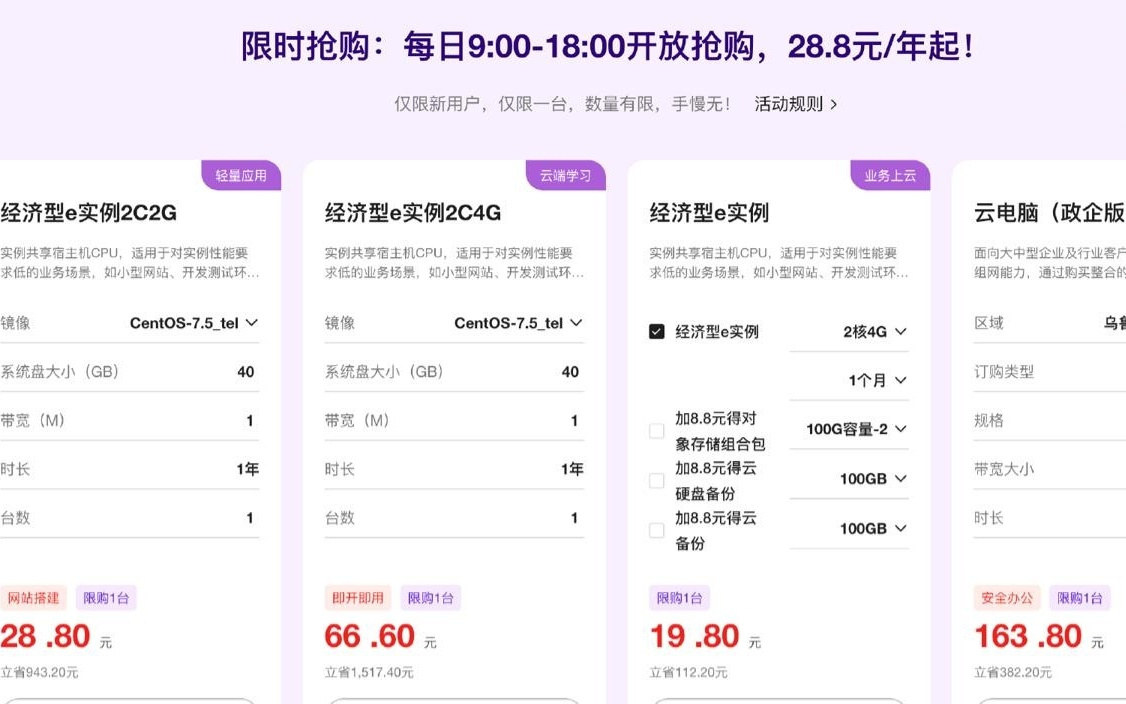The width and height of the screenshot is (1126, 704).
Task: Click the 带宽大小 row in 云电脑 card
Action: (1049, 470)
